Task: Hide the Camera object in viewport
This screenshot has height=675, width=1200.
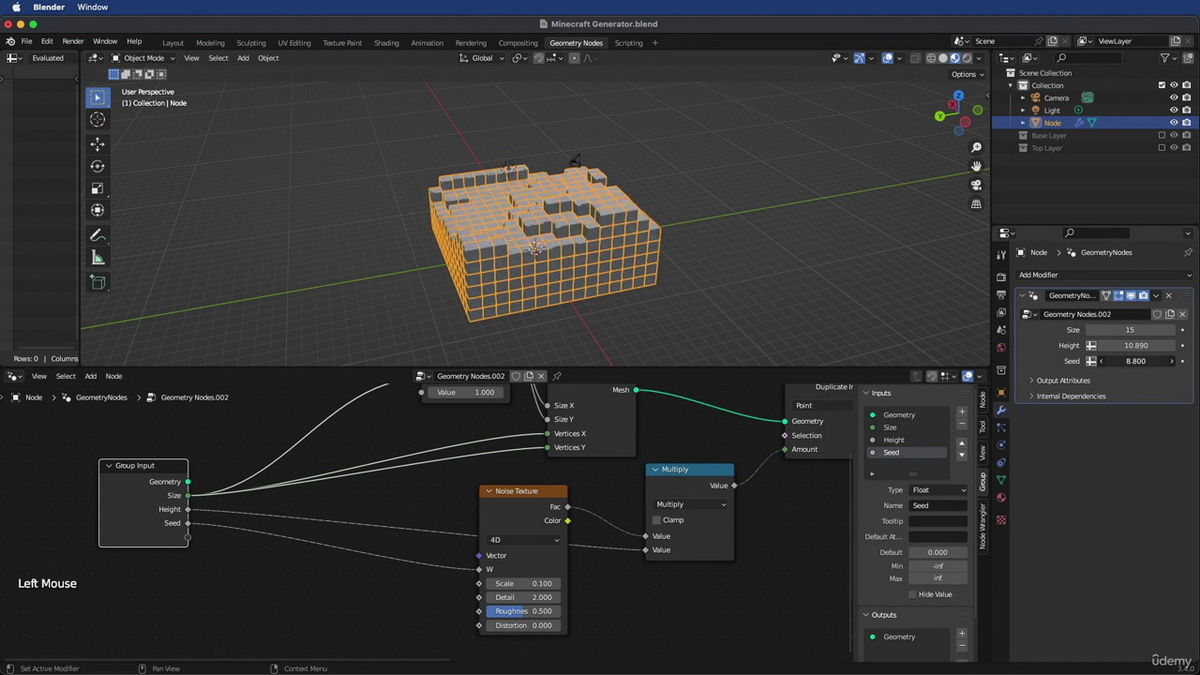Action: 1174,98
